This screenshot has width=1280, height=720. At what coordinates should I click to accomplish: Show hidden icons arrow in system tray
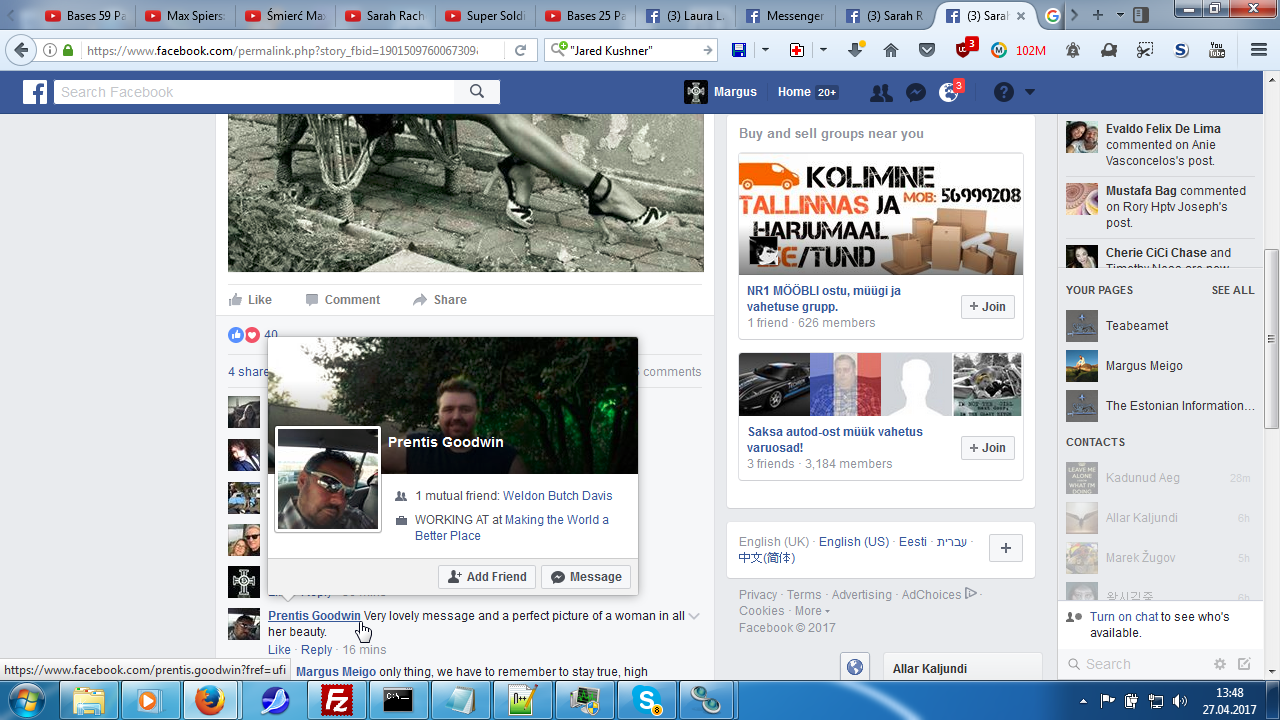coord(1084,700)
